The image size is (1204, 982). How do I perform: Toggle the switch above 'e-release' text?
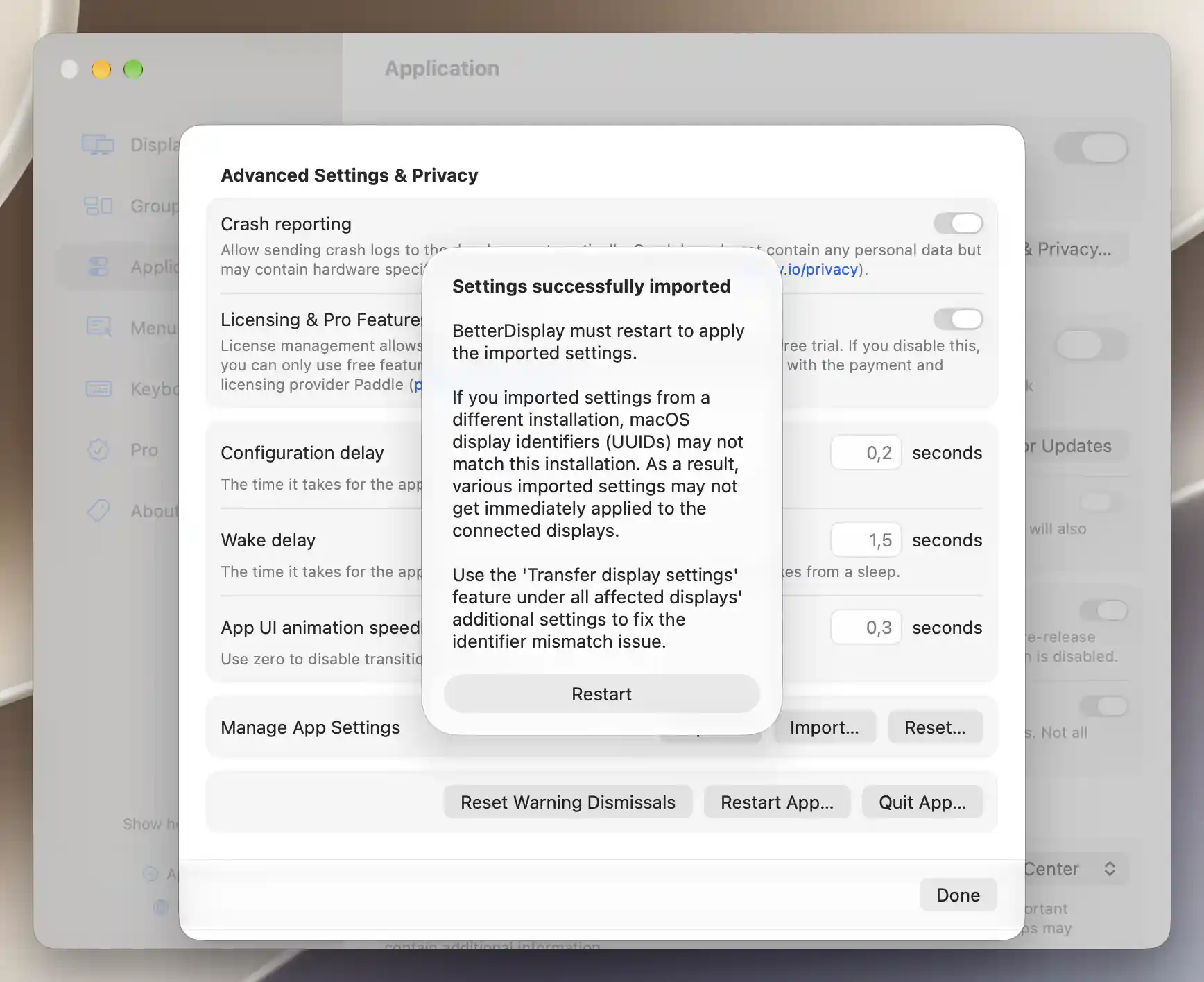pyautogui.click(x=1104, y=610)
